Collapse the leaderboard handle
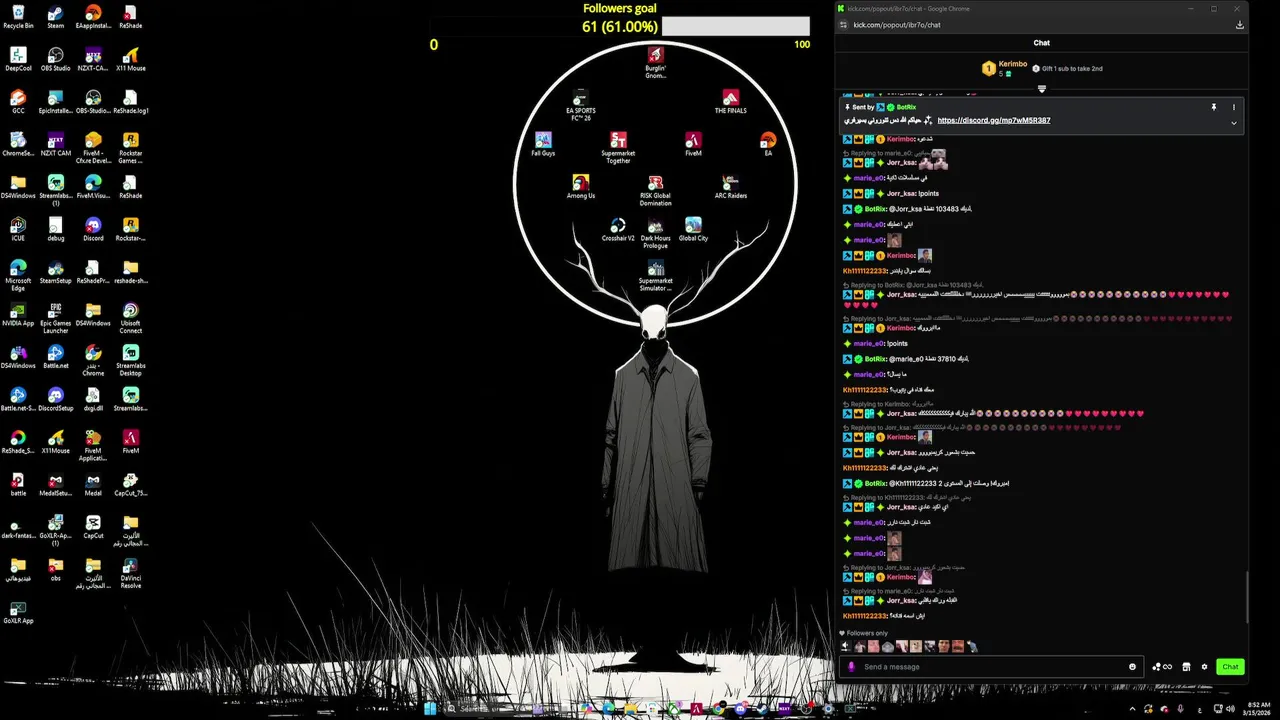The image size is (1280, 720). tap(1041, 89)
